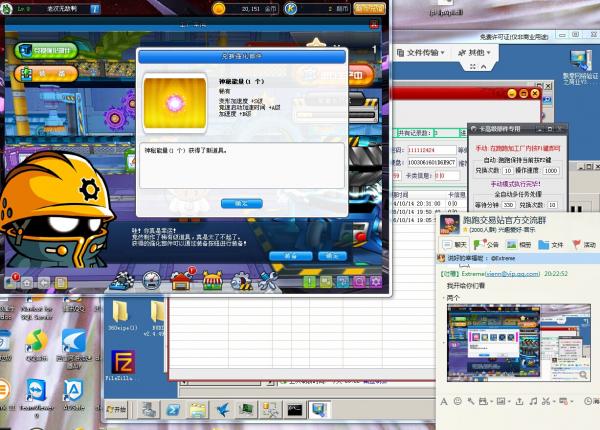Click the game back arrow icon
Screen dimensions: 600x430
[x=44, y=283]
